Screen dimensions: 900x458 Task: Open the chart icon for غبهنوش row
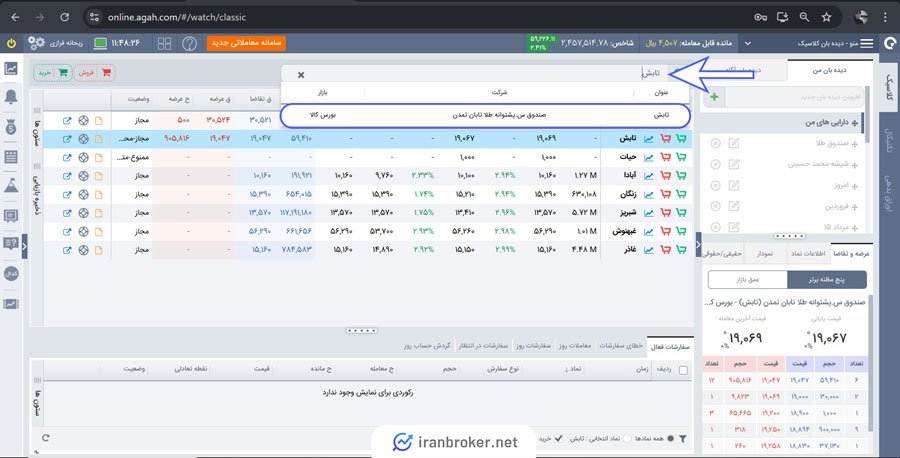pos(649,231)
